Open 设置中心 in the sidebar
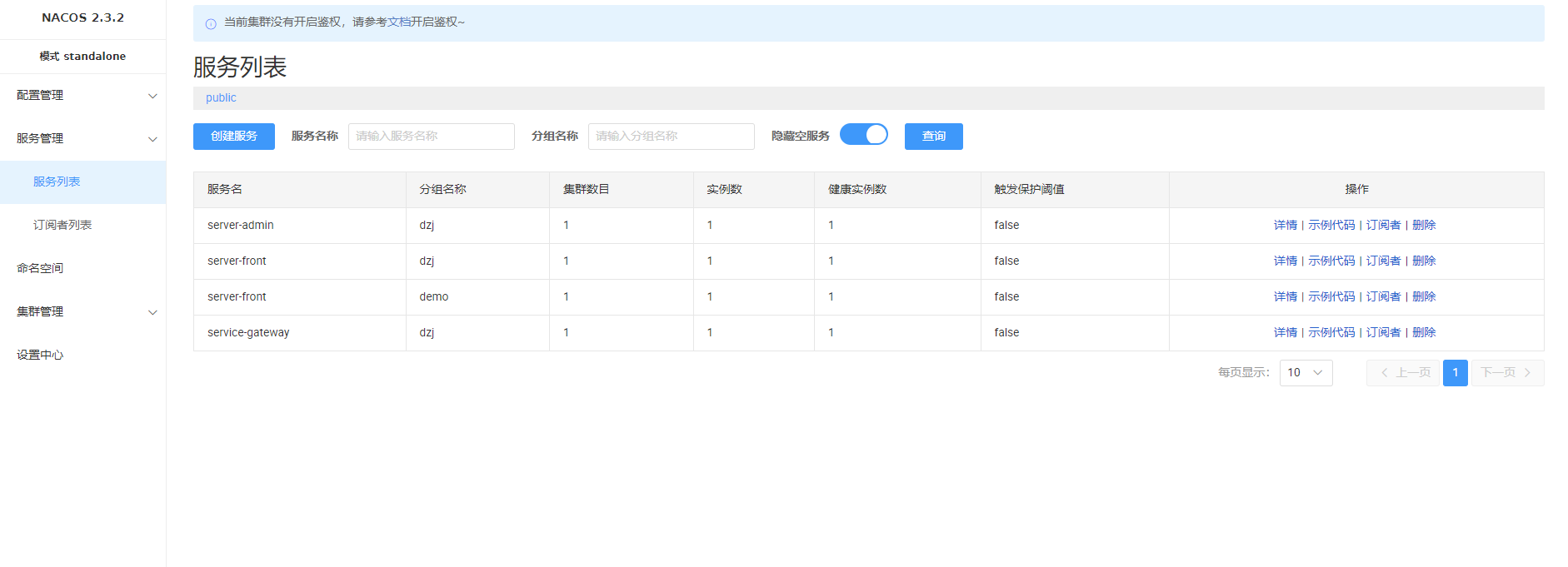 tap(40, 356)
